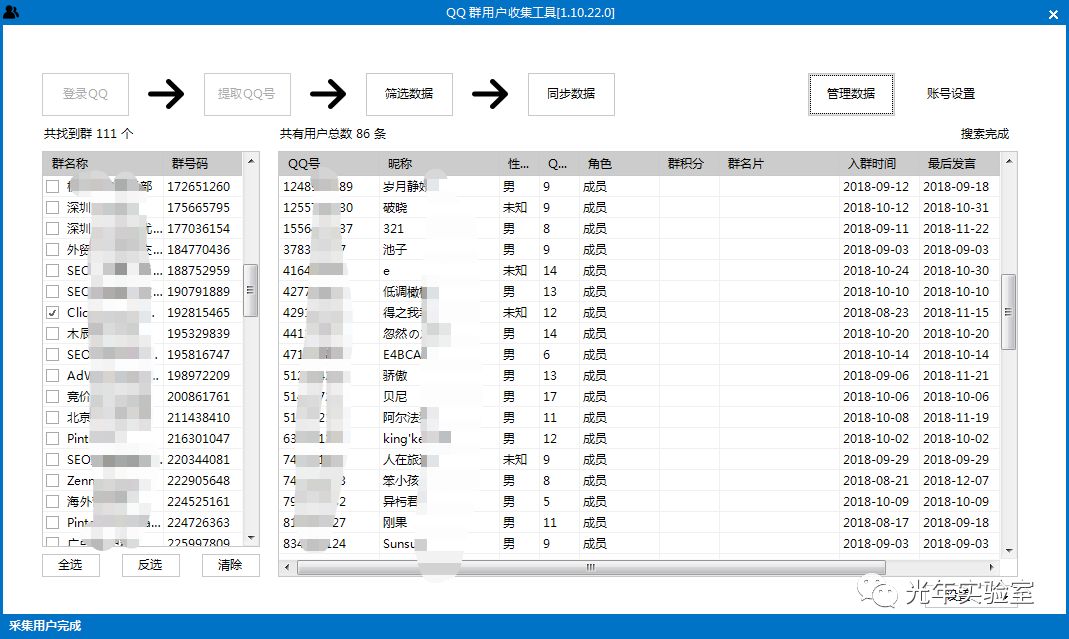Image resolution: width=1069 pixels, height=639 pixels.
Task: Sort by 群名片 column header
Action: (779, 164)
